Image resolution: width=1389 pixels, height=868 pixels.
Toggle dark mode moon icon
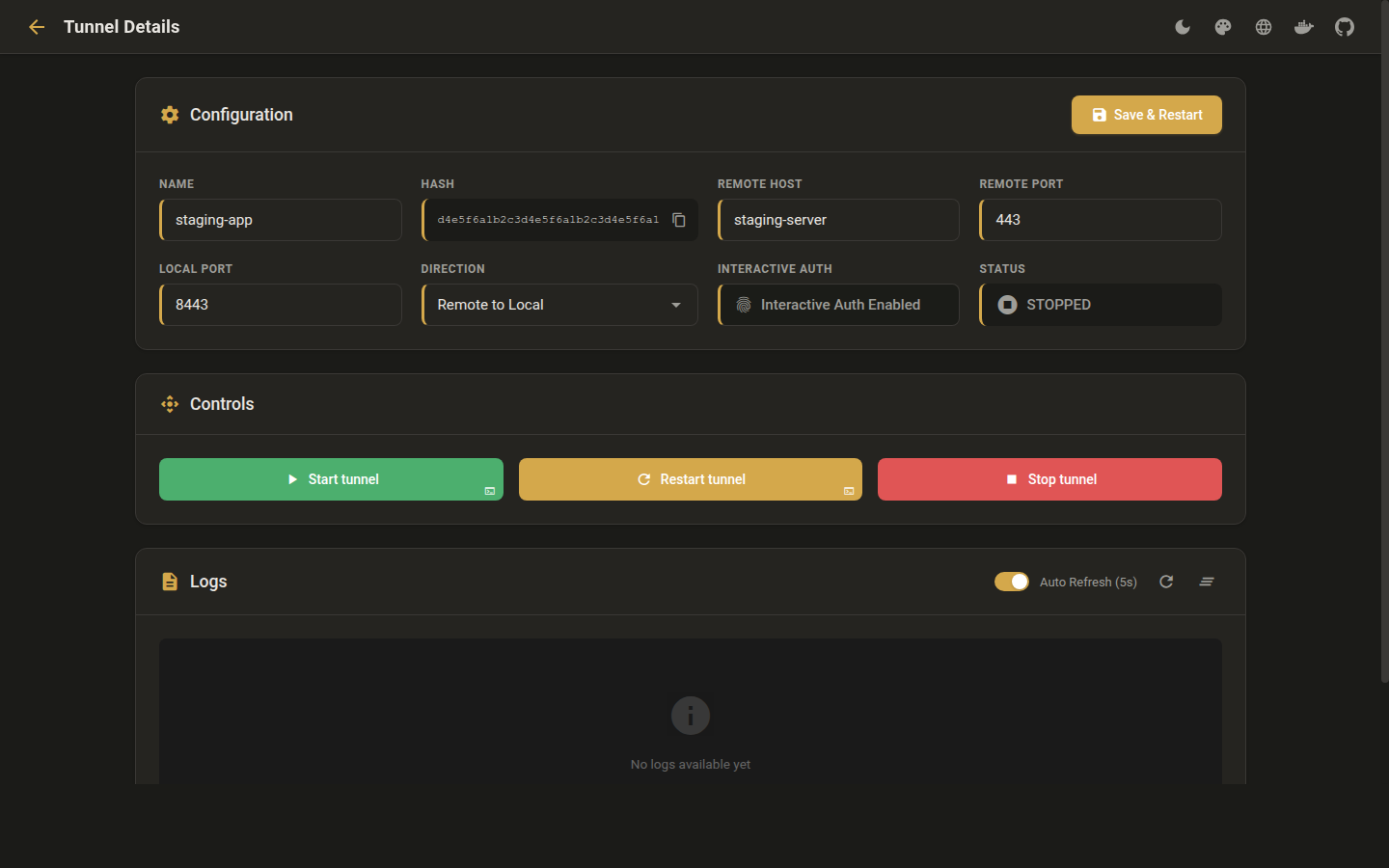click(x=1183, y=27)
